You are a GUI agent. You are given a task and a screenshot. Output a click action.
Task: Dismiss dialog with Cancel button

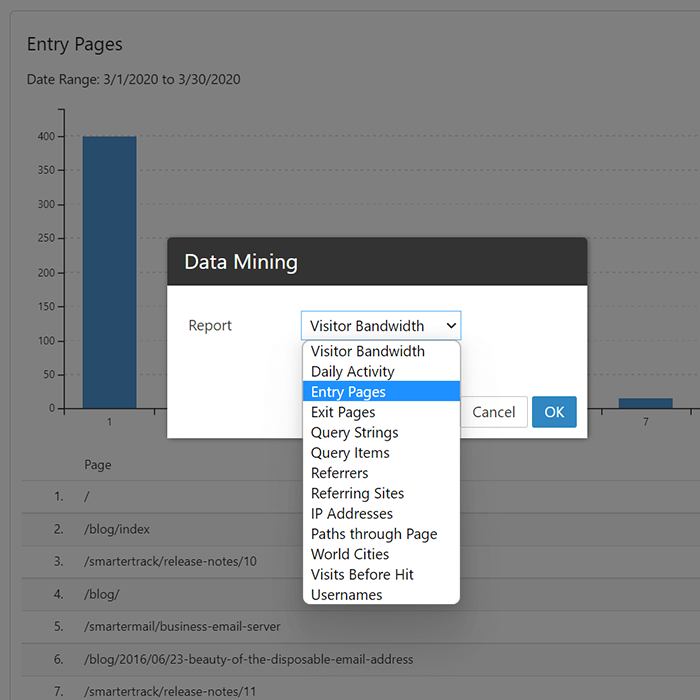click(493, 412)
